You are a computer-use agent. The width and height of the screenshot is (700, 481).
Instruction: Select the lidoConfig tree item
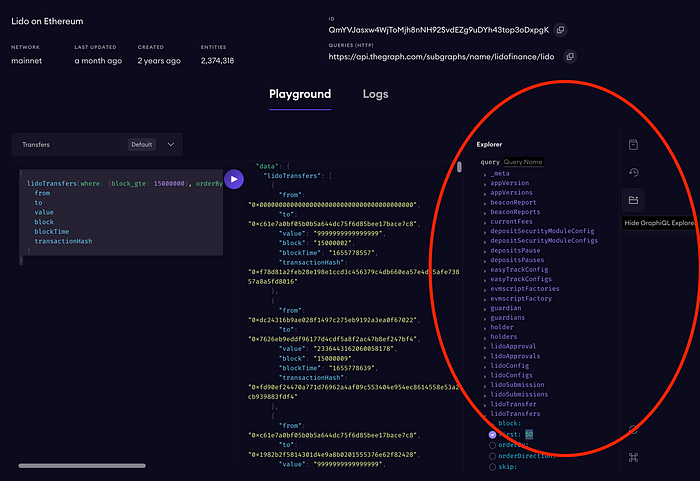[509, 366]
